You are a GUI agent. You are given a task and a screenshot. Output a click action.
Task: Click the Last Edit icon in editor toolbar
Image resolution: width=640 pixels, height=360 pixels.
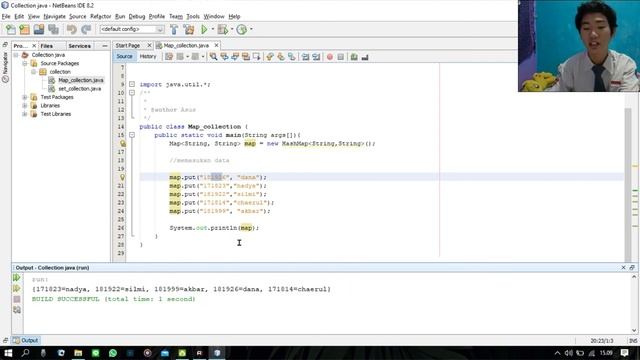pyautogui.click(x=169, y=57)
